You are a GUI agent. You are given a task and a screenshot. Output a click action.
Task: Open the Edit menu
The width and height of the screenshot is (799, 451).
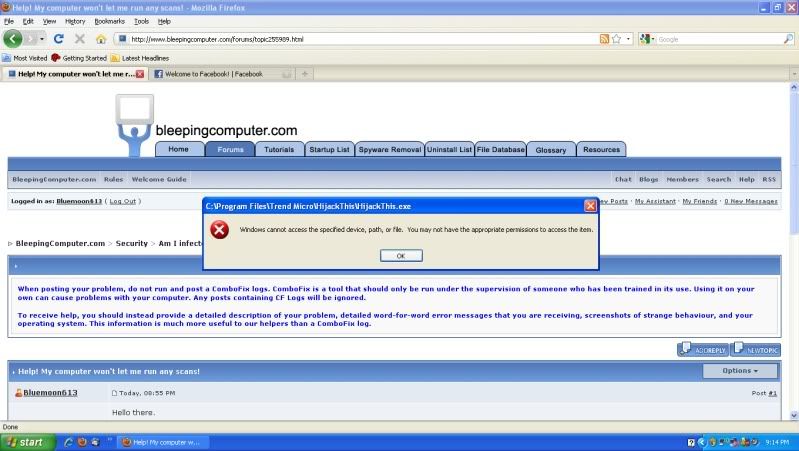pyautogui.click(x=28, y=21)
